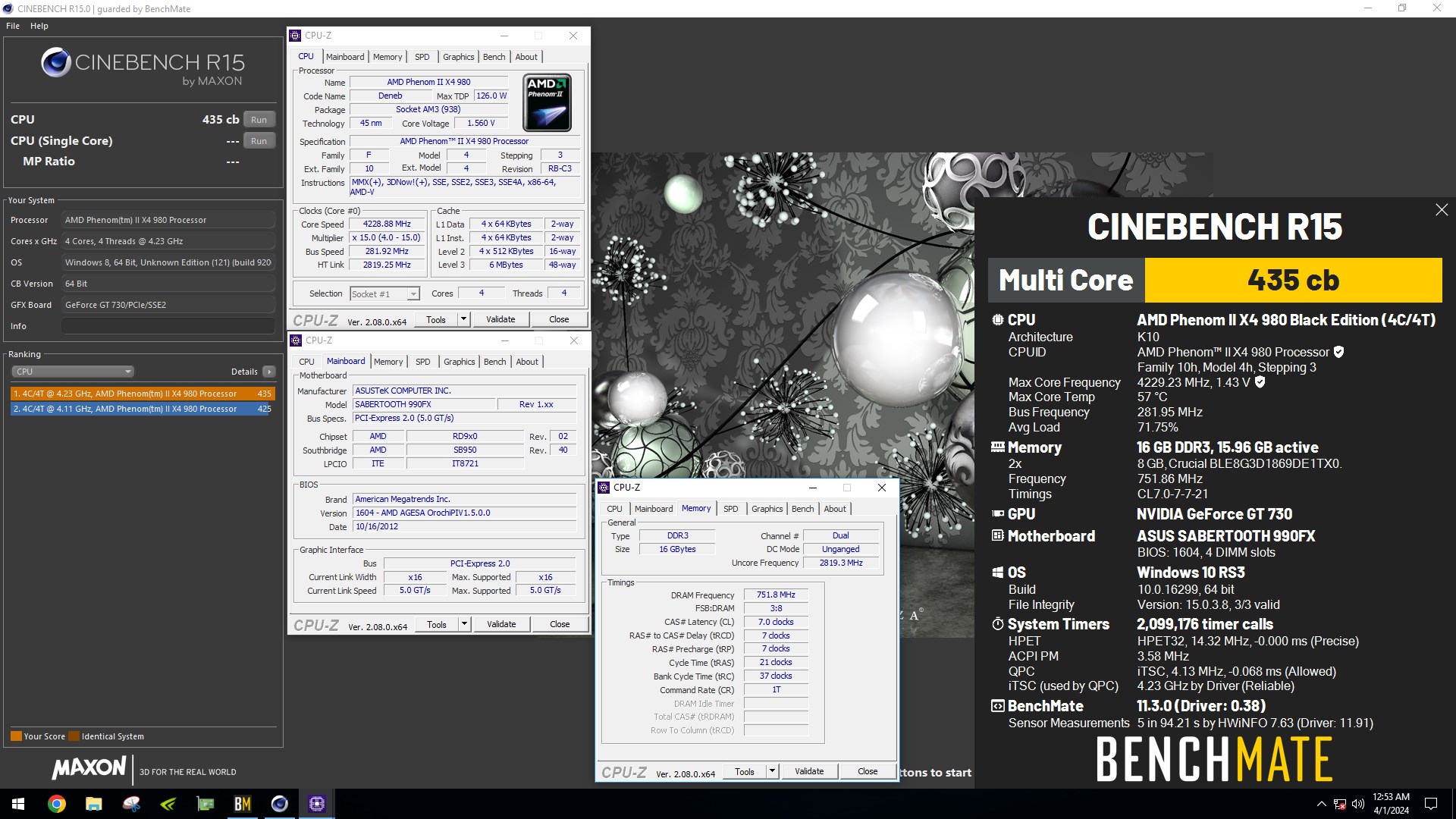Click Validate in Memory CPU-Z window
Screen dimensions: 1456x819
point(809,771)
